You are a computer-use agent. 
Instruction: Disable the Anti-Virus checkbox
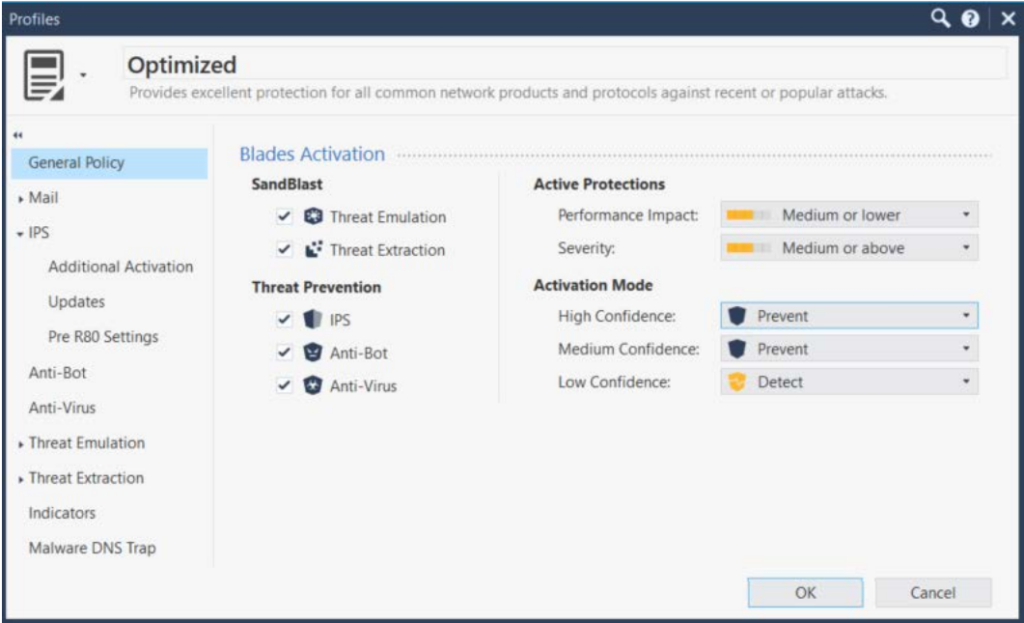pyautogui.click(x=285, y=385)
